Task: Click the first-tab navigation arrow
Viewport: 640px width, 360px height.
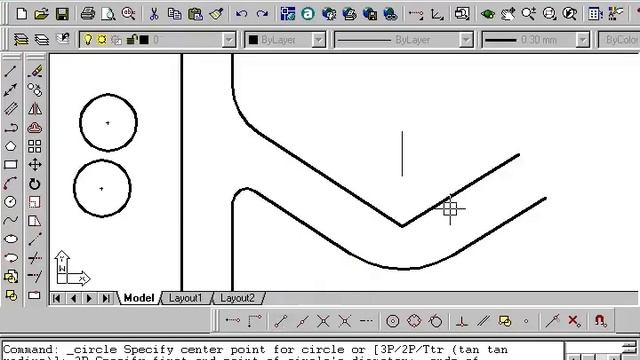Action: point(57,298)
